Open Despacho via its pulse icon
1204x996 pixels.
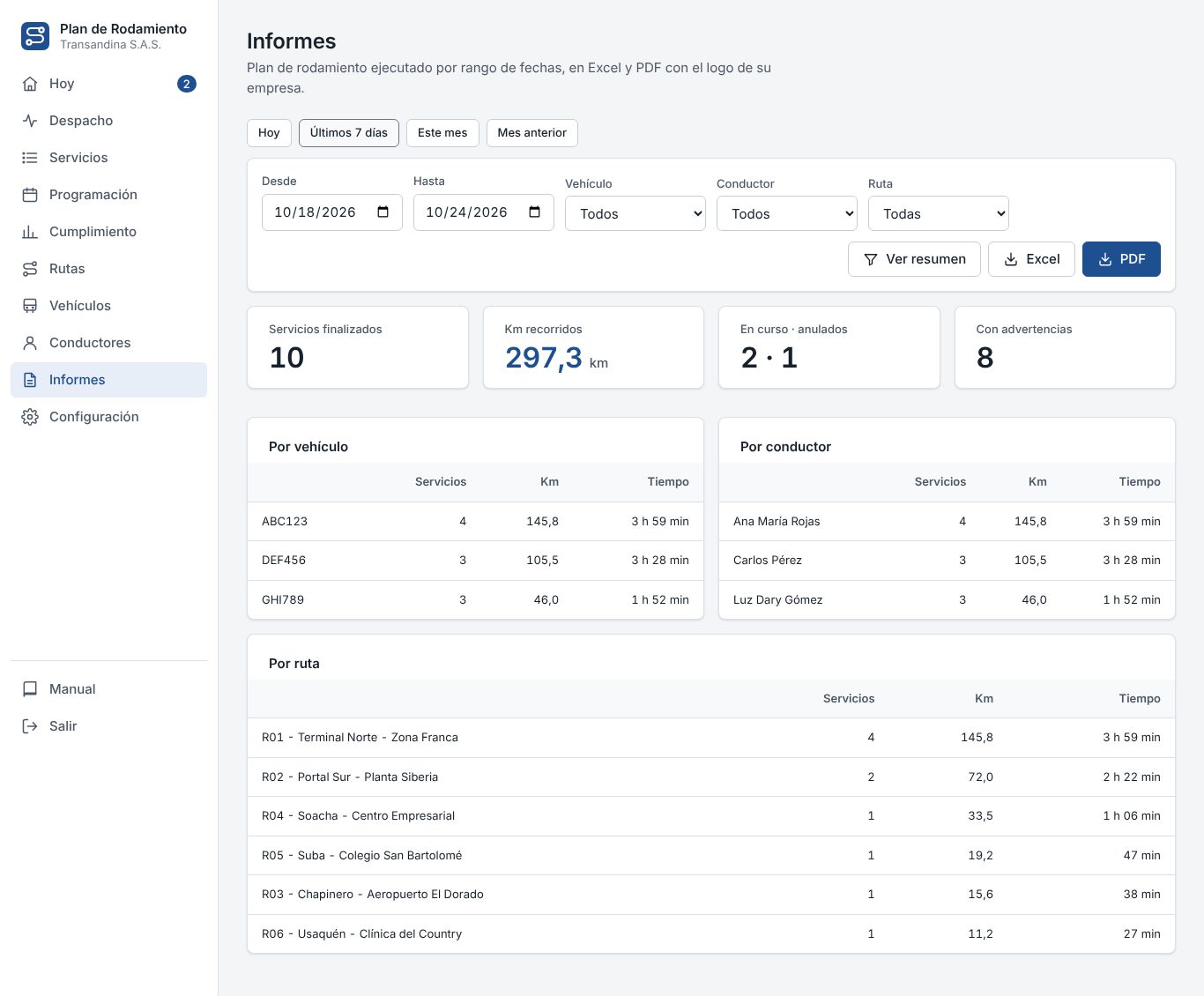pos(30,121)
